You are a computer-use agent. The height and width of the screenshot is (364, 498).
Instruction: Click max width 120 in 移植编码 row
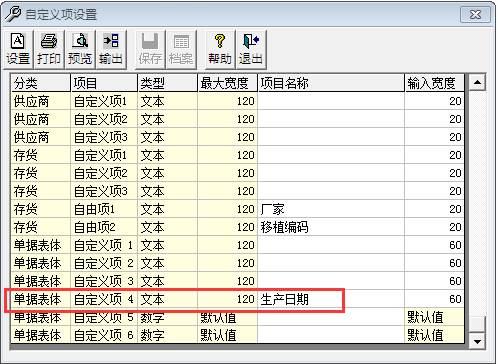pos(228,227)
